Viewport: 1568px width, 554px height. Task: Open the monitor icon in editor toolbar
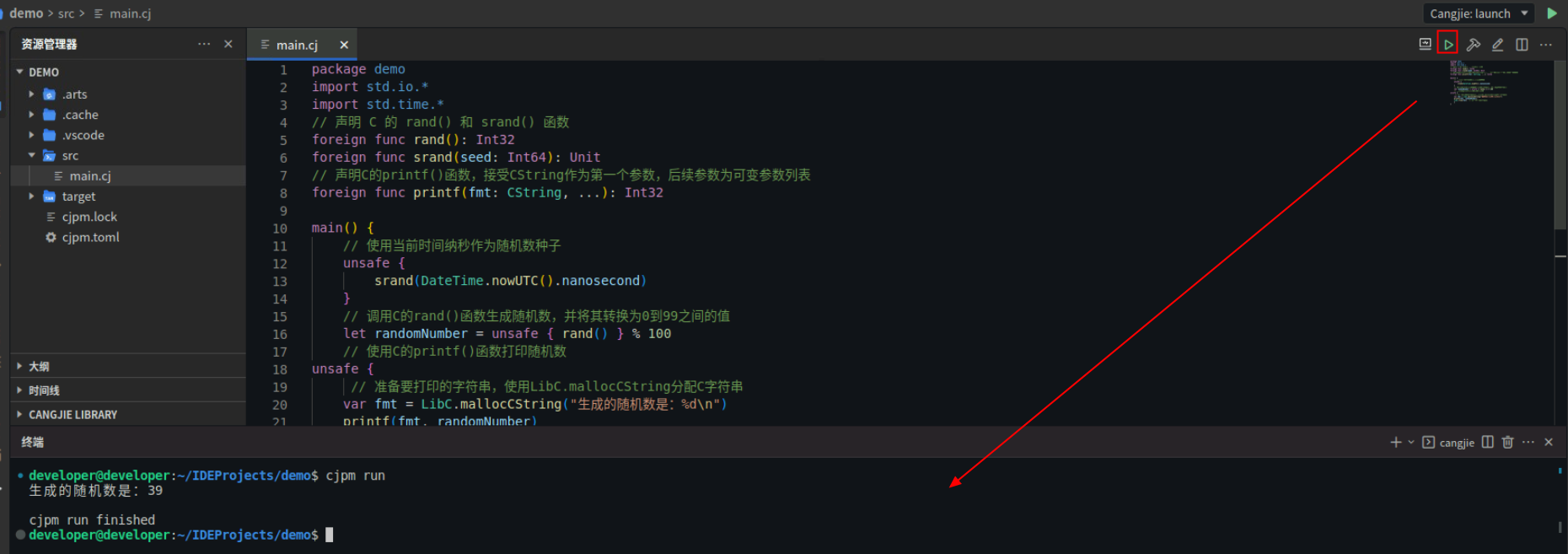click(1425, 44)
